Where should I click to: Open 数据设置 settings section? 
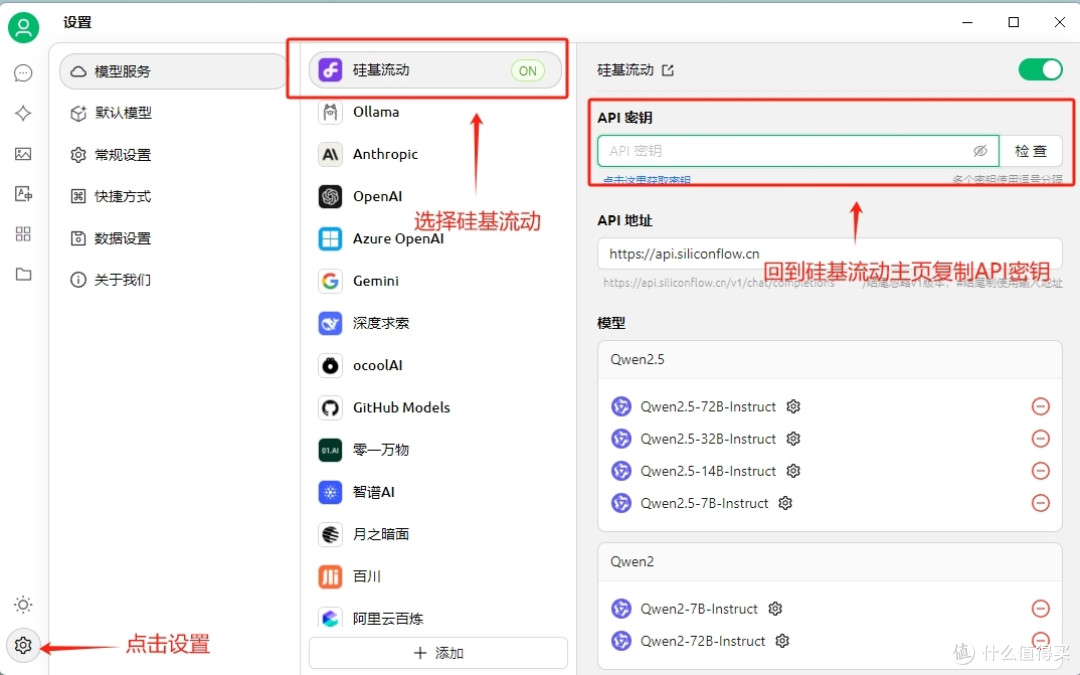[173, 238]
